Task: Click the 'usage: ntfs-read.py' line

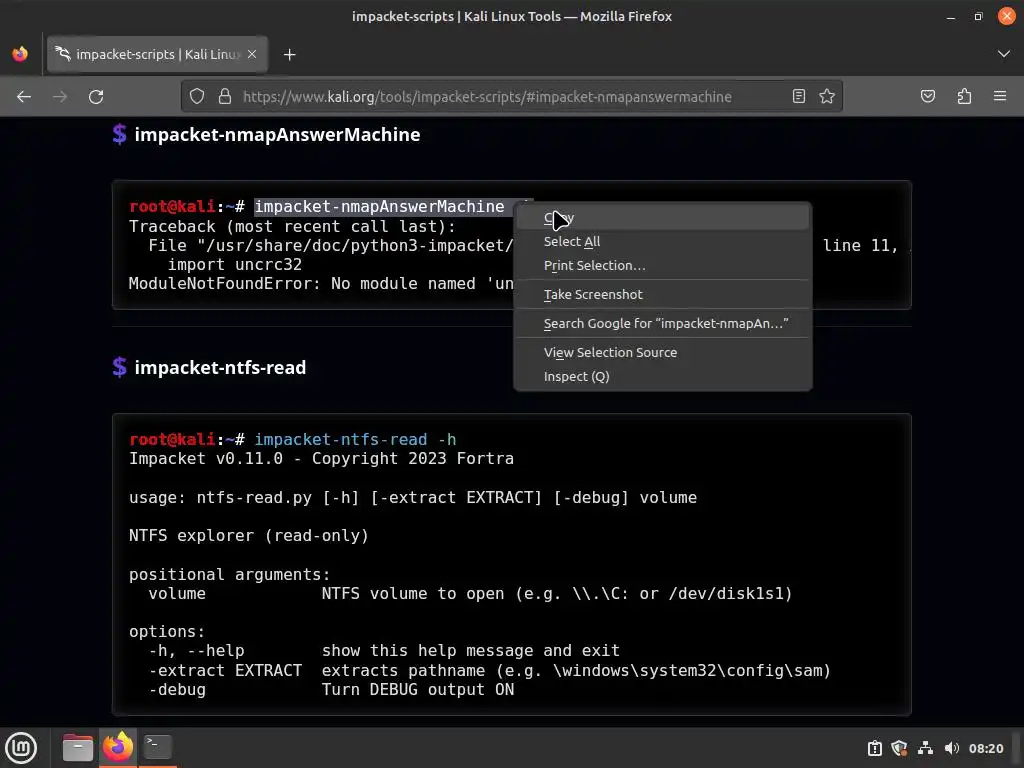Action: tap(413, 498)
